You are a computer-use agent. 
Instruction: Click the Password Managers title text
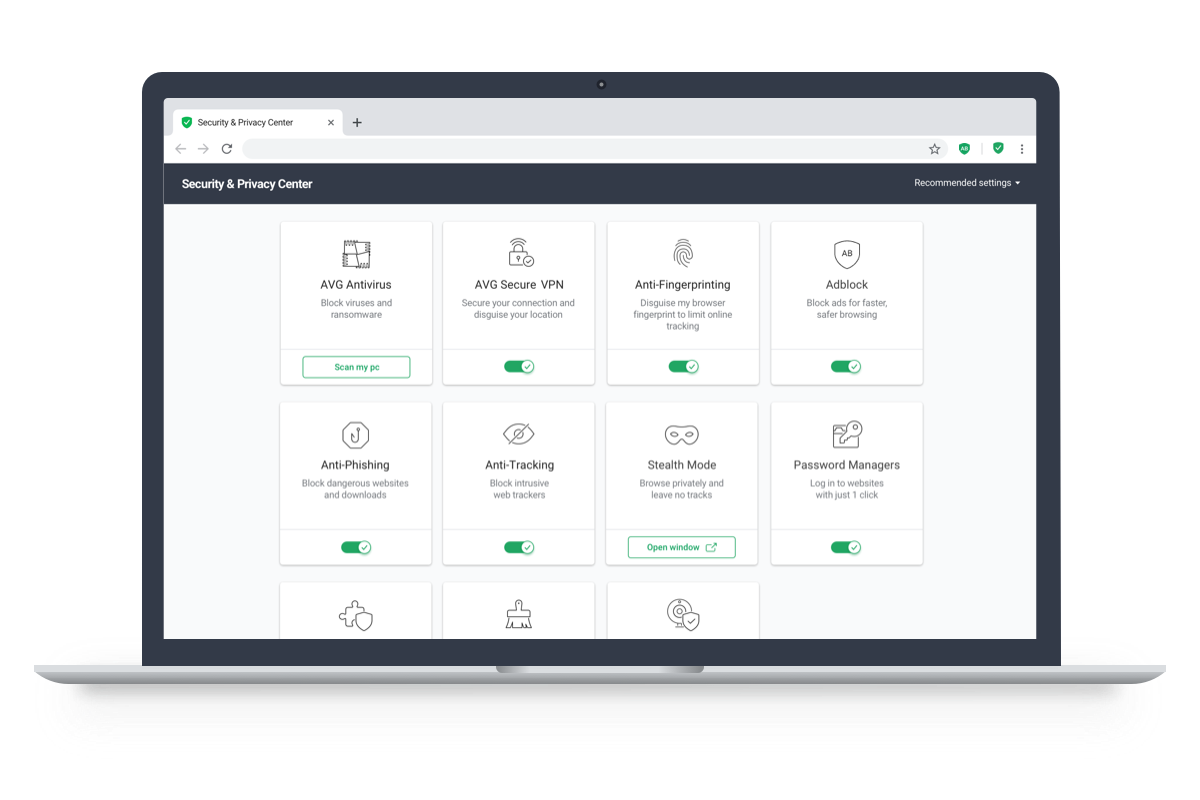point(847,465)
